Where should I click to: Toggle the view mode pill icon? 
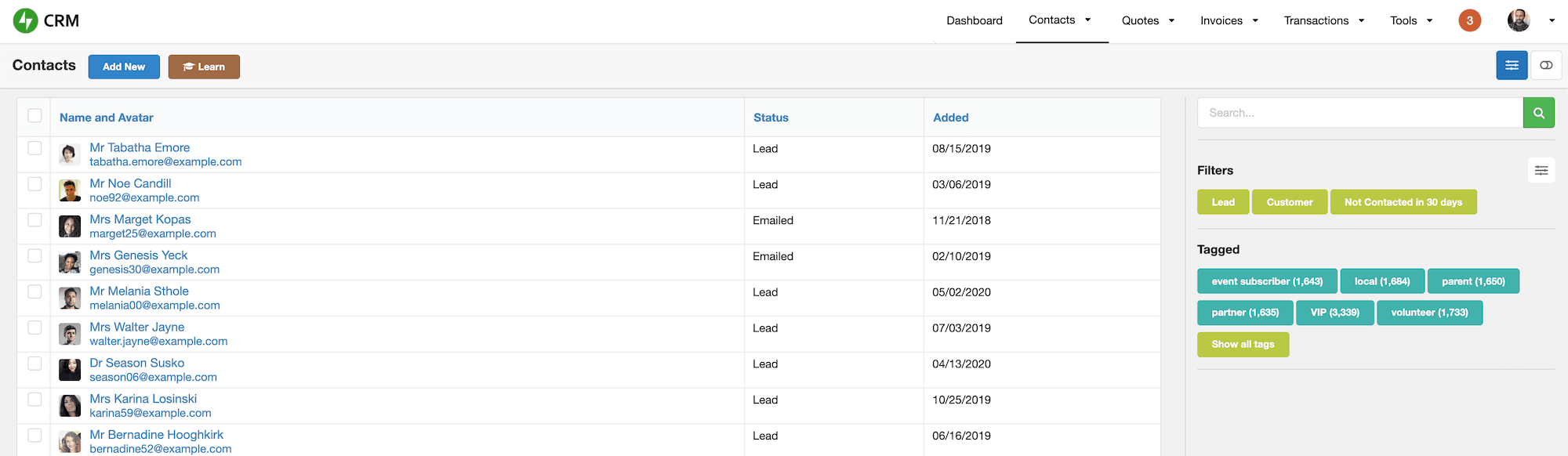coord(1546,65)
